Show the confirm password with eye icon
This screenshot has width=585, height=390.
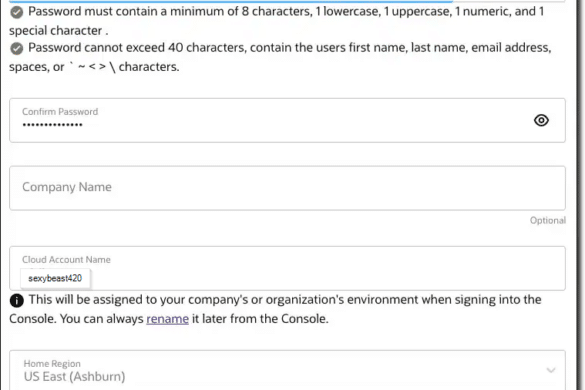pos(541,120)
